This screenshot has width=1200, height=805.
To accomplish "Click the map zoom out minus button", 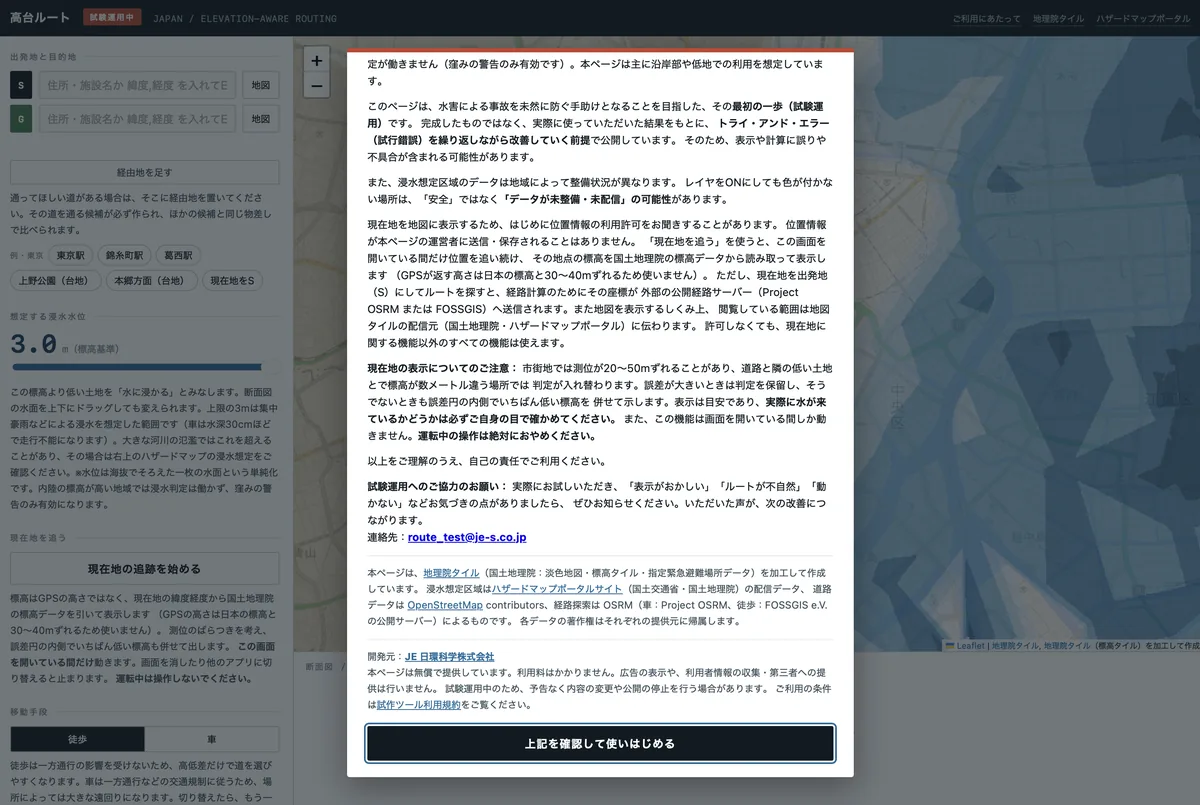I will [316, 86].
